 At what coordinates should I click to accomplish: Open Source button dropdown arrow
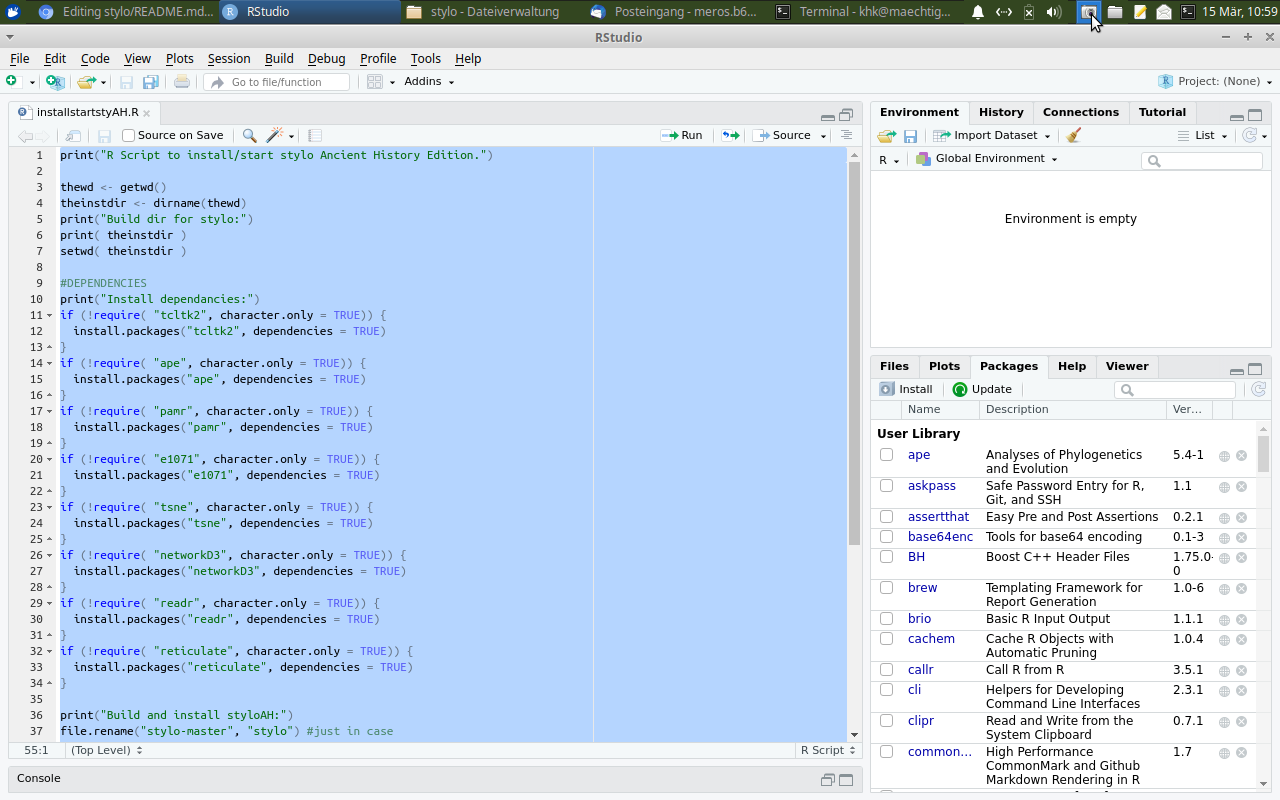point(824,136)
